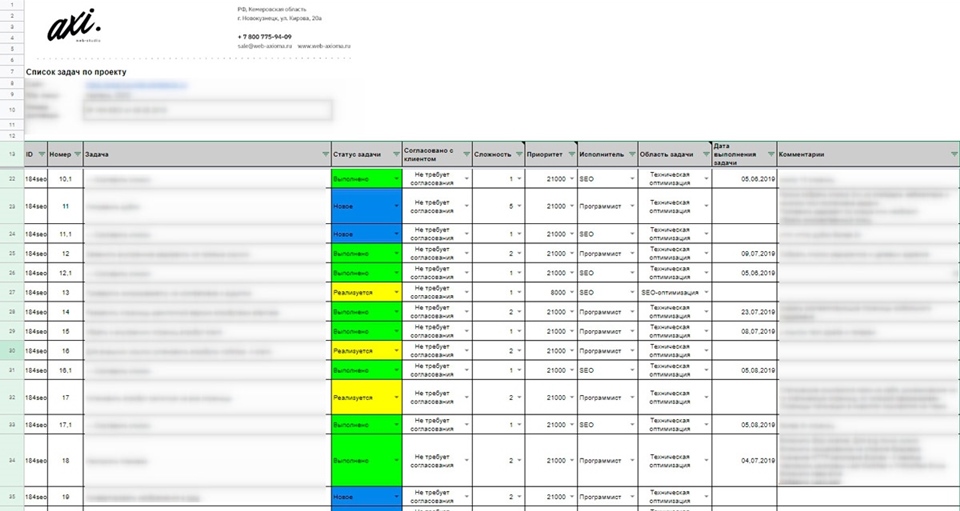This screenshot has width=960, height=511.
Task: Open complexity dropdown with value 5
Action: pos(519,206)
